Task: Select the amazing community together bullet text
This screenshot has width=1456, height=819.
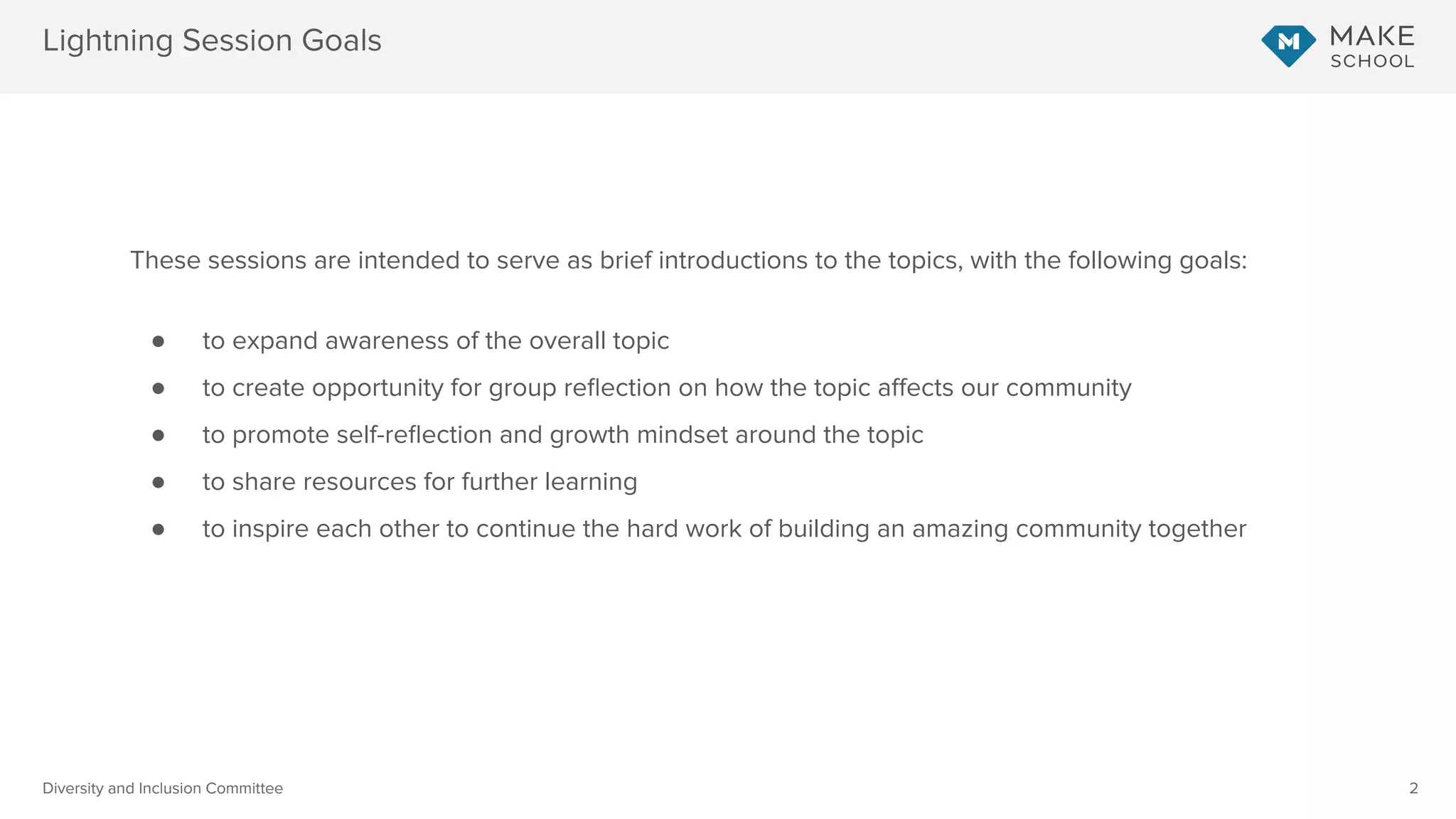Action: [724, 530]
